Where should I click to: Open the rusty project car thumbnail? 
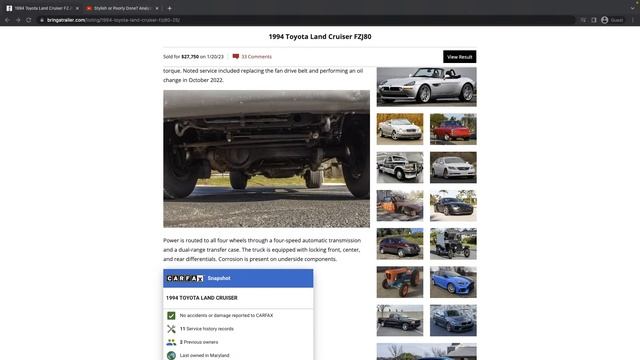pyautogui.click(x=400, y=206)
